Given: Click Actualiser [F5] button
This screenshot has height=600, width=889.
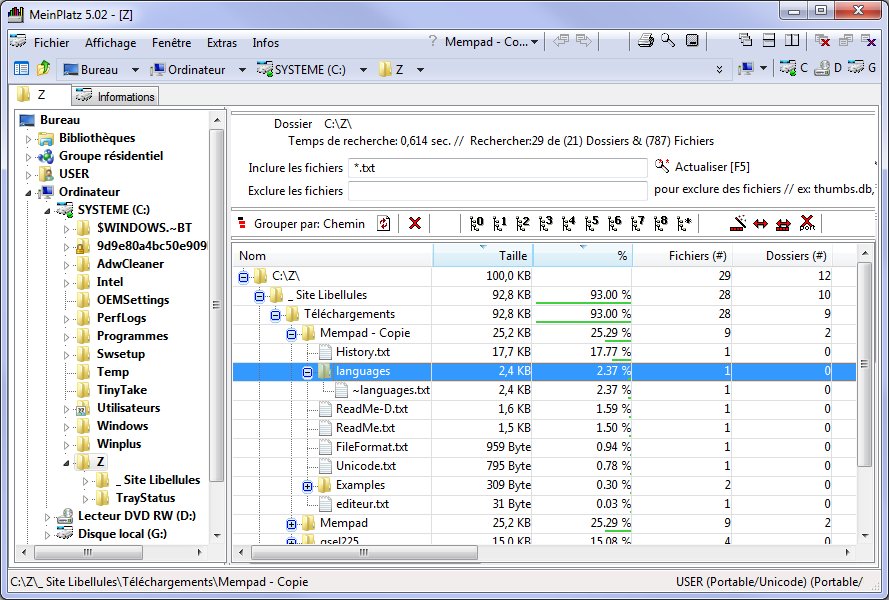Looking at the screenshot, I should 702,167.
